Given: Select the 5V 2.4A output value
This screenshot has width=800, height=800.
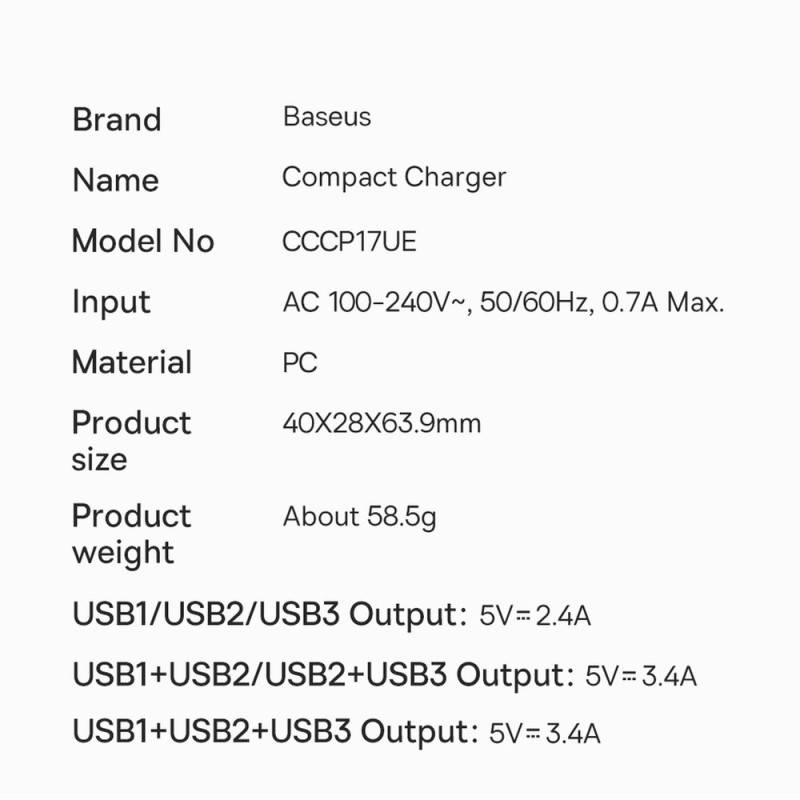Looking at the screenshot, I should 535,616.
